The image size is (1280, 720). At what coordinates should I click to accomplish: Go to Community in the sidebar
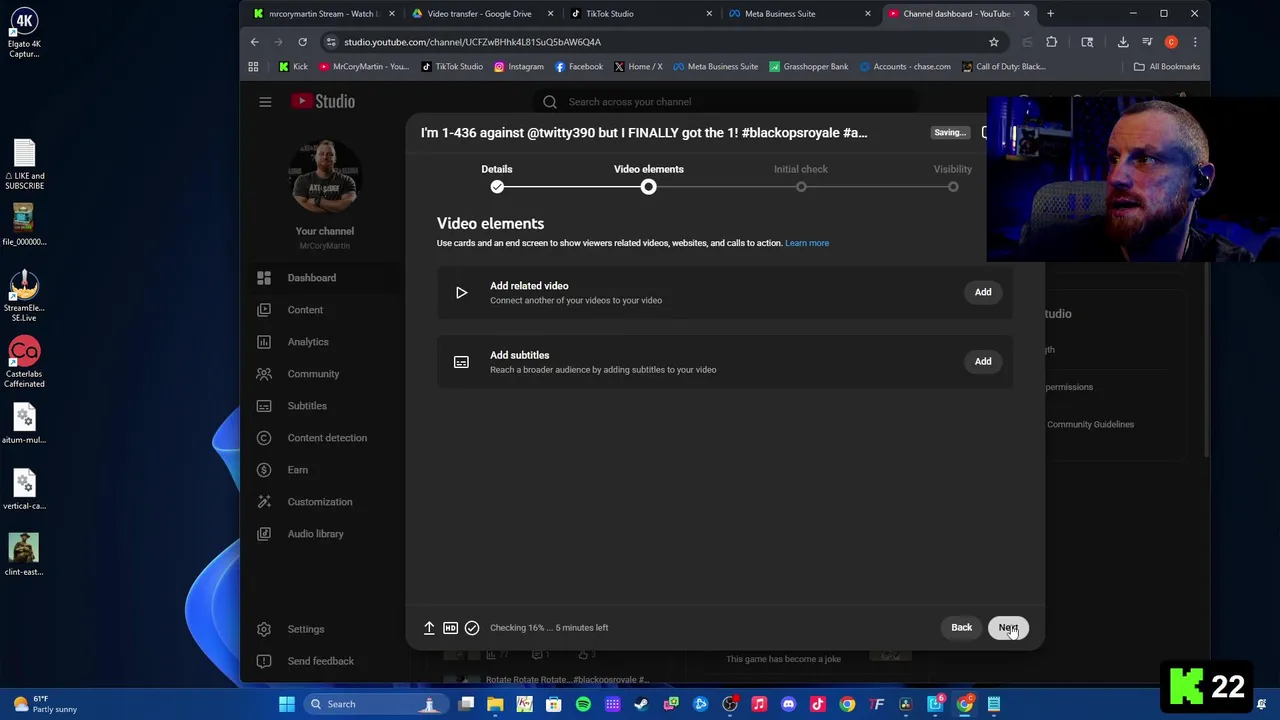point(313,374)
